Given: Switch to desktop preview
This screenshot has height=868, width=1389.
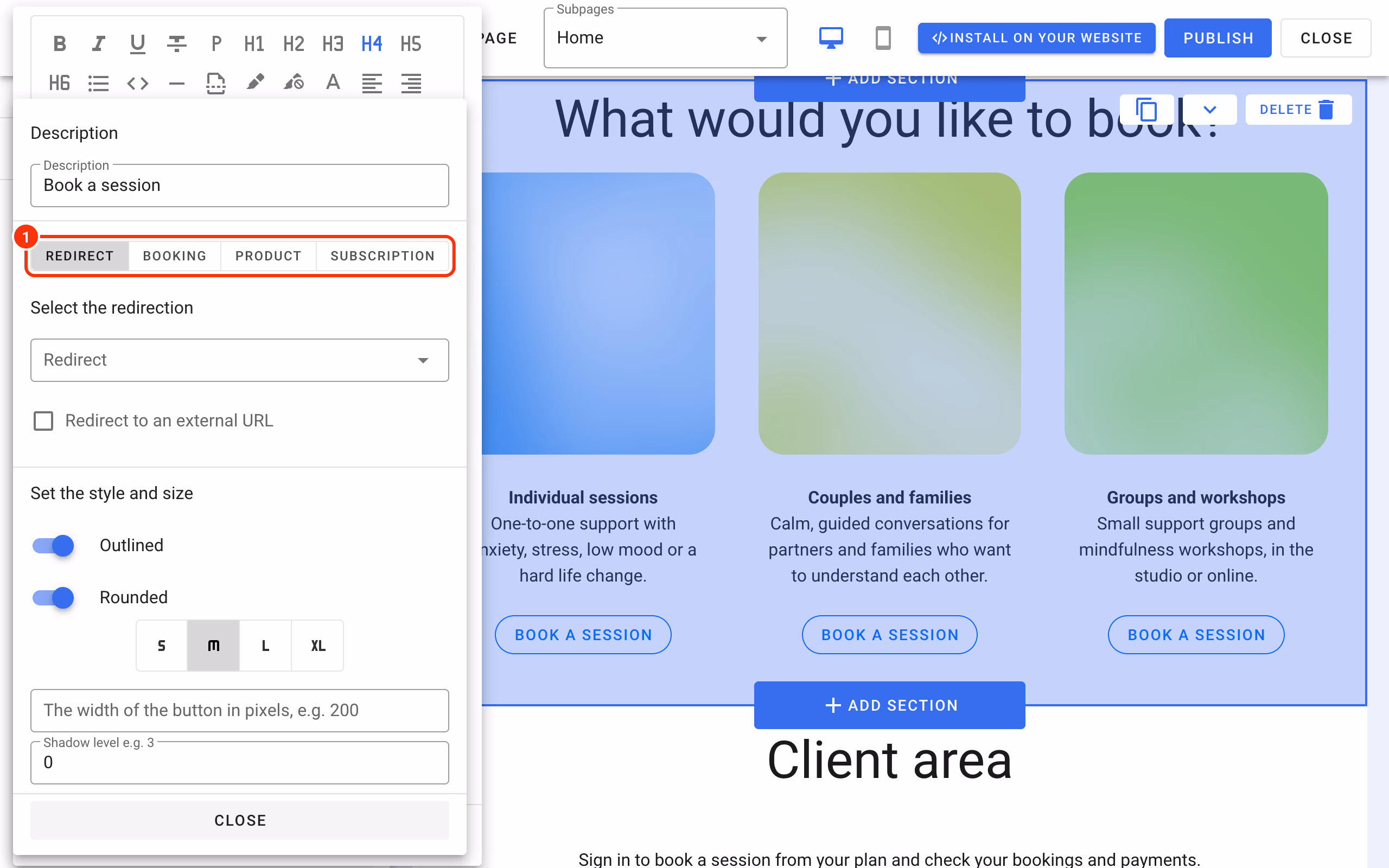Looking at the screenshot, I should (831, 38).
